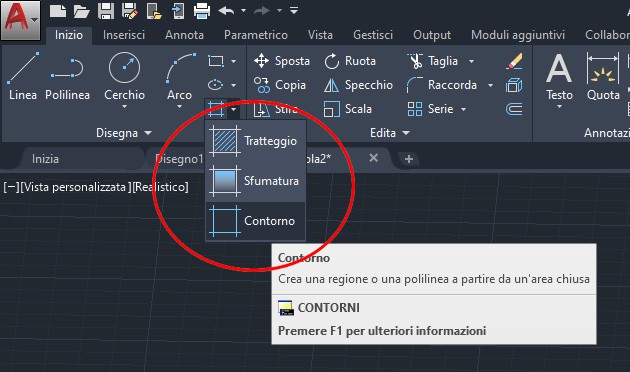Screen dimensions: 630x372
Task: Expand the Serie dropdown arrow
Action: tap(464, 109)
